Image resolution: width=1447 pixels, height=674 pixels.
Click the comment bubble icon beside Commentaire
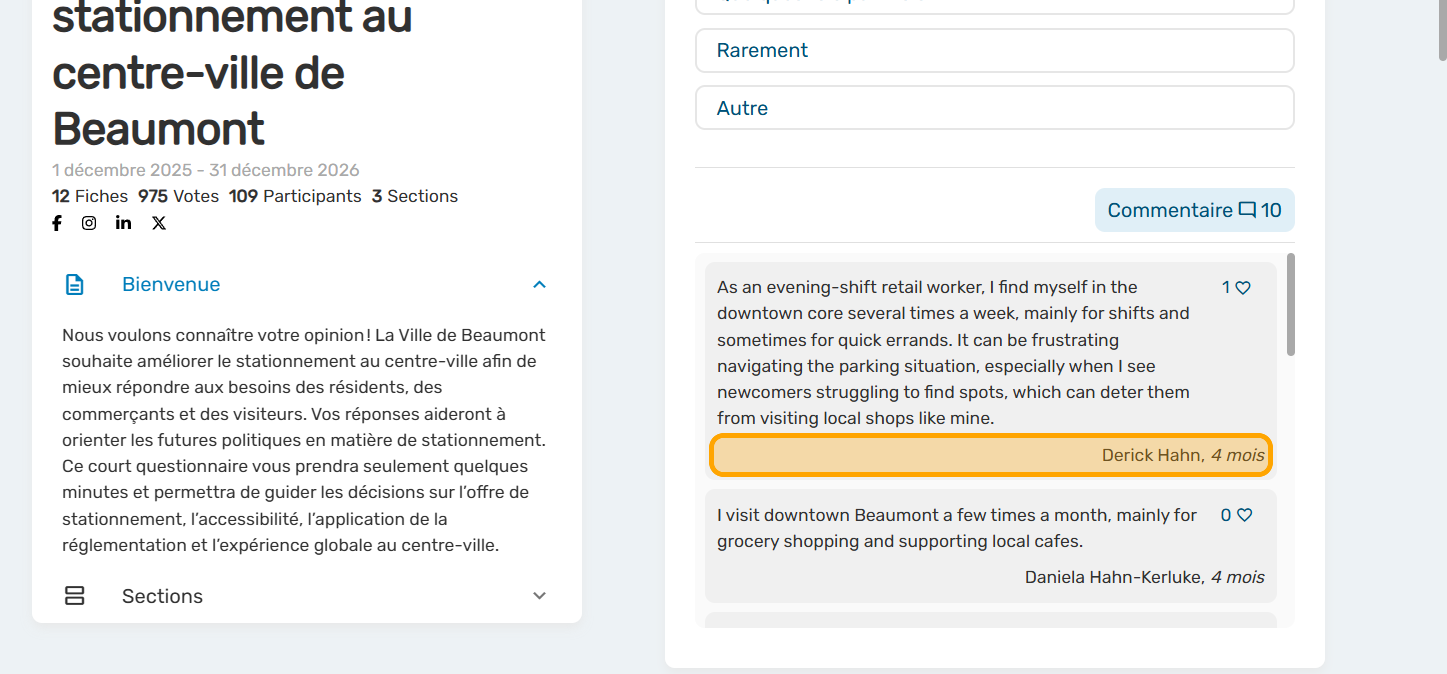pos(1247,211)
